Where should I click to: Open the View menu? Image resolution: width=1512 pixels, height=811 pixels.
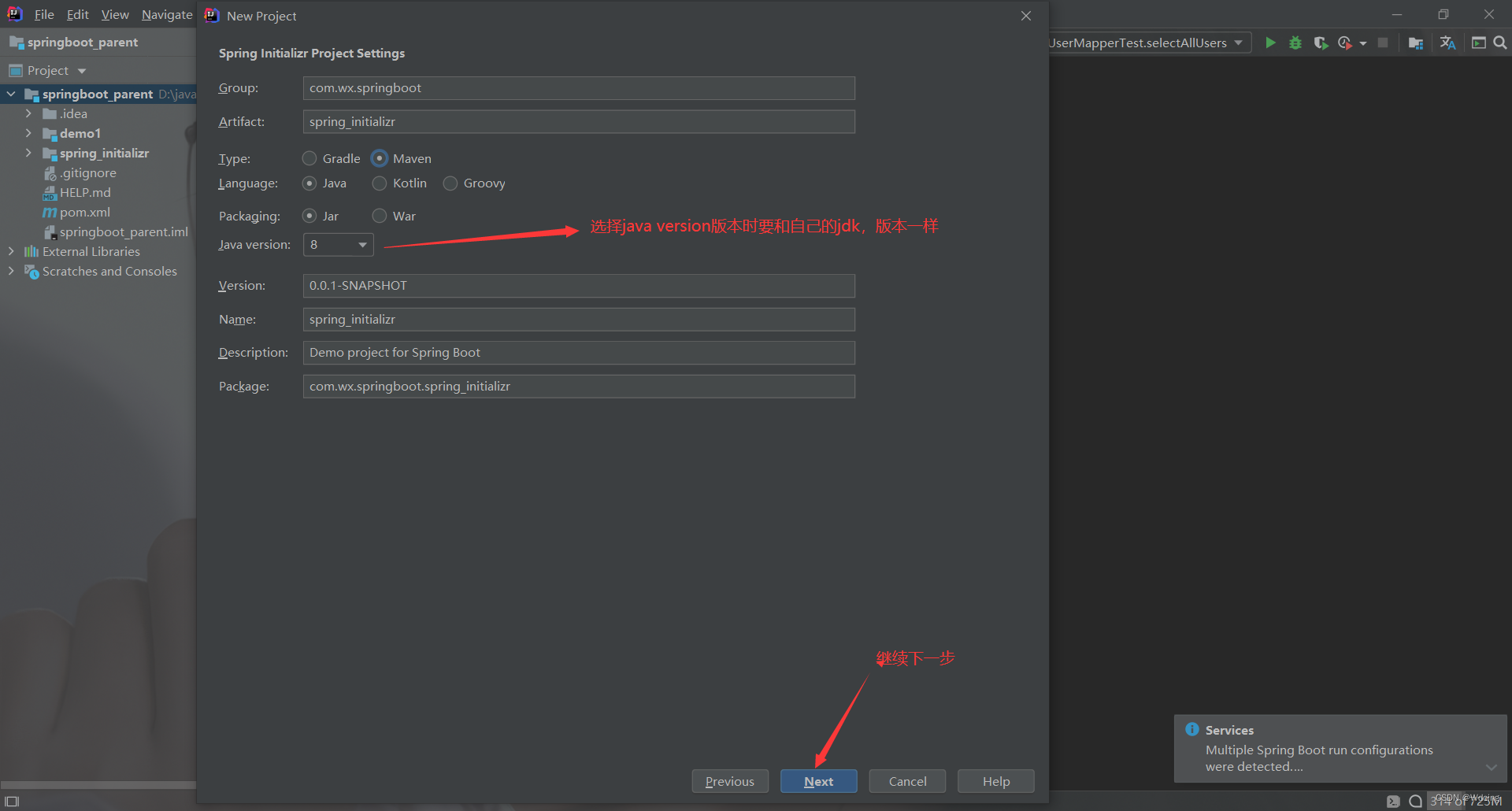coord(115,15)
